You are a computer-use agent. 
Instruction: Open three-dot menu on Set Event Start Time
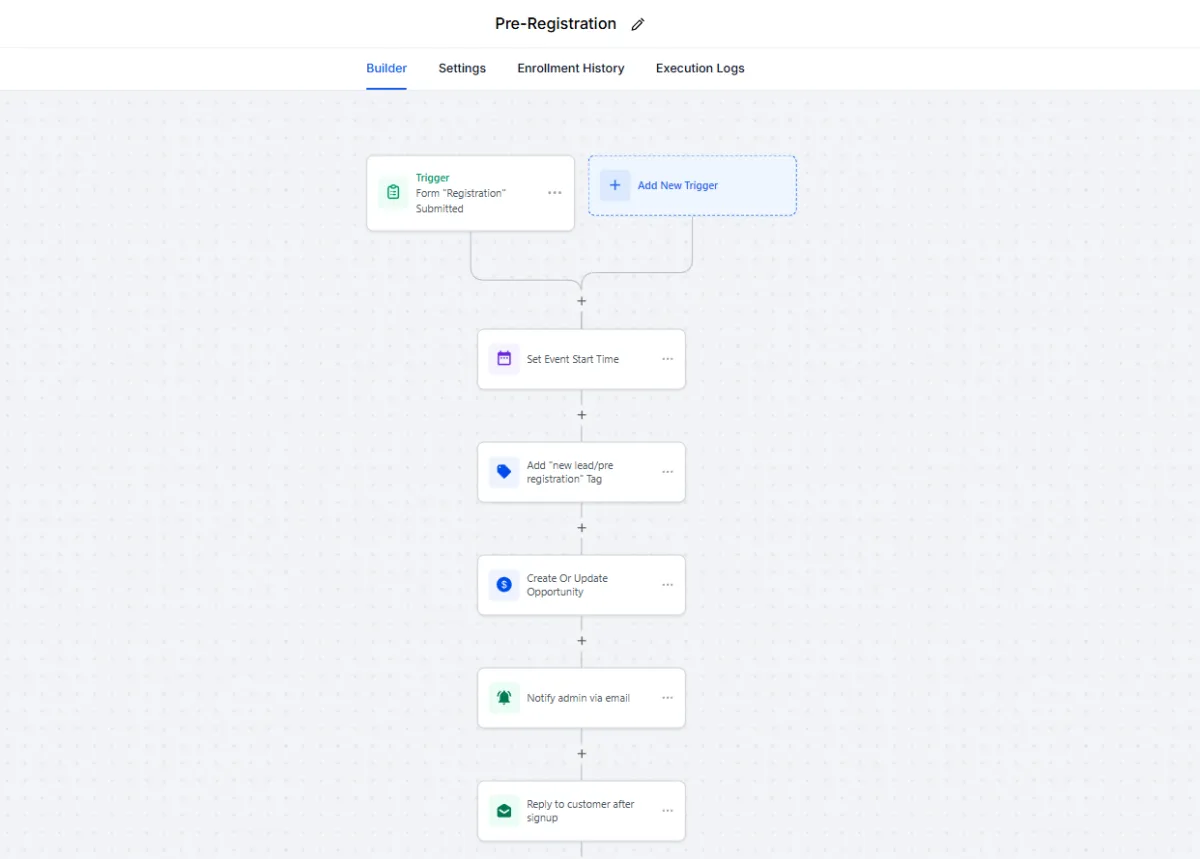tap(667, 359)
